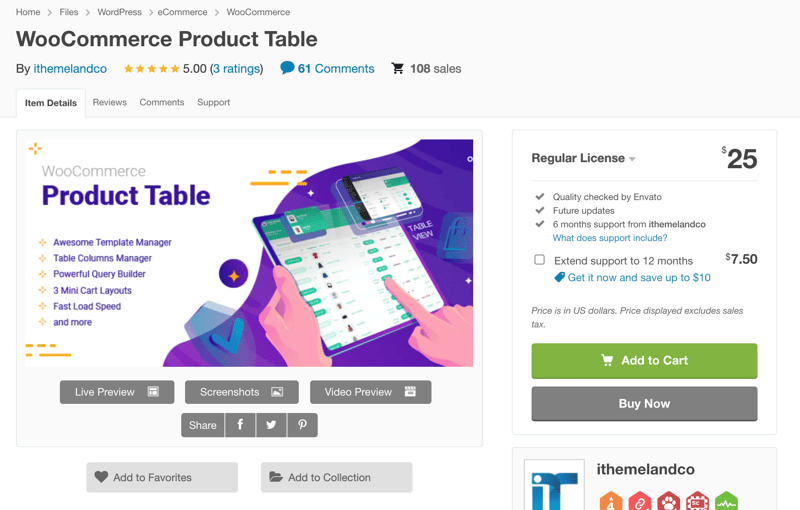Enable Extend support to 12 months checkbox
This screenshot has width=800, height=510.
(540, 260)
